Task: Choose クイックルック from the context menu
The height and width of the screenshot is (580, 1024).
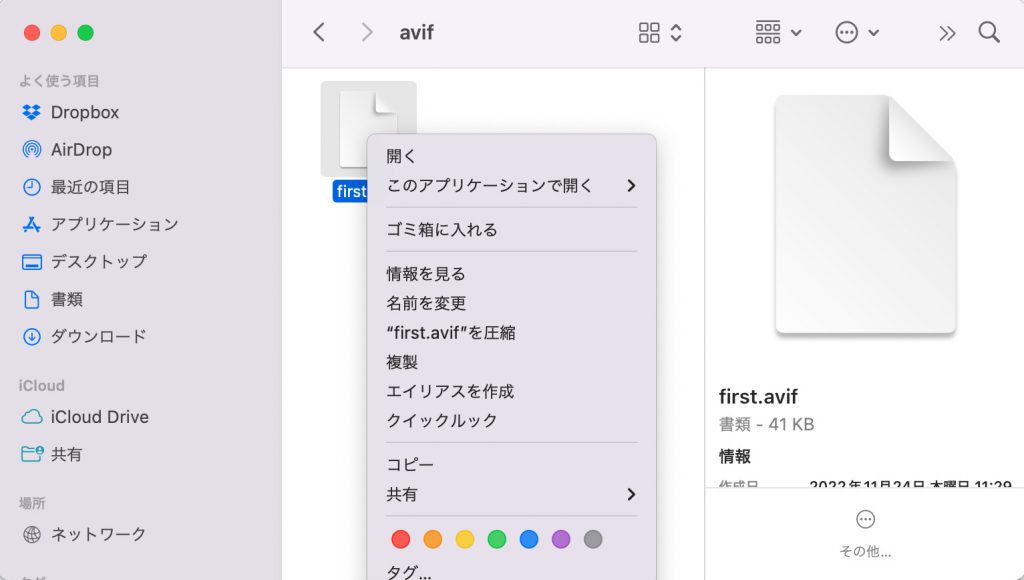Action: [x=511, y=421]
